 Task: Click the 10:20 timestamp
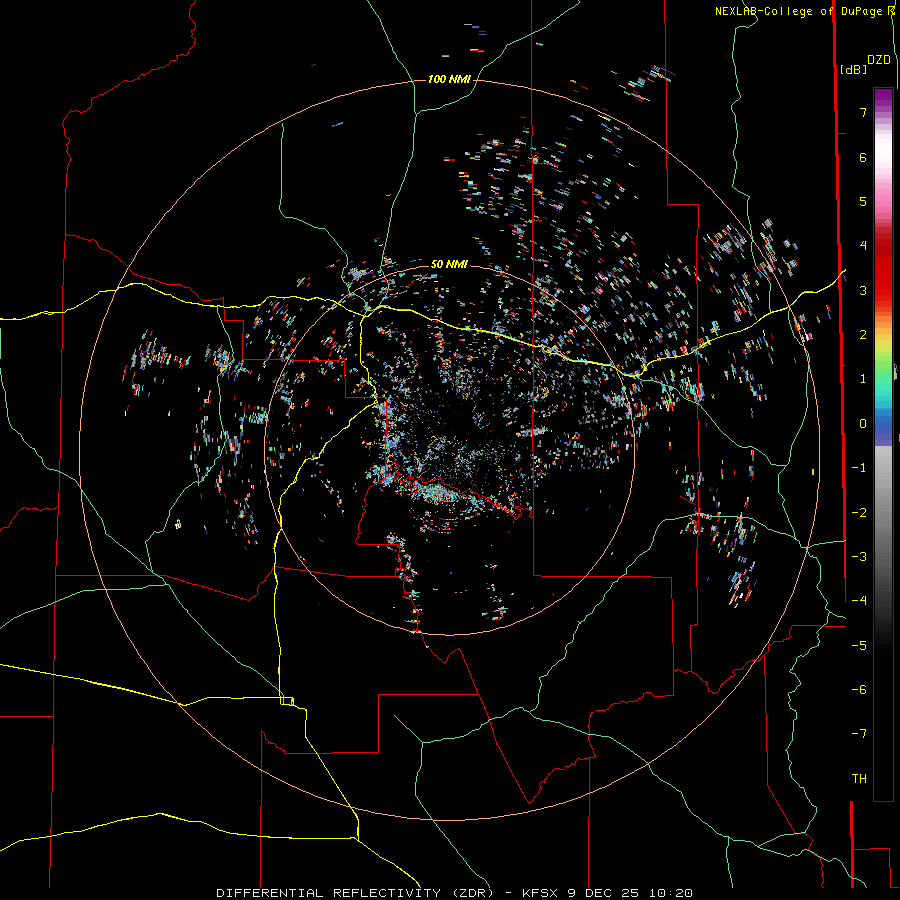point(672,893)
